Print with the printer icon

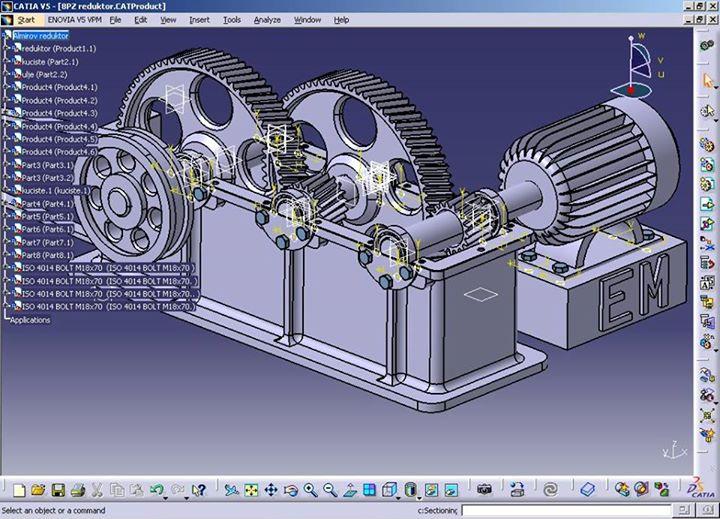[x=78, y=490]
